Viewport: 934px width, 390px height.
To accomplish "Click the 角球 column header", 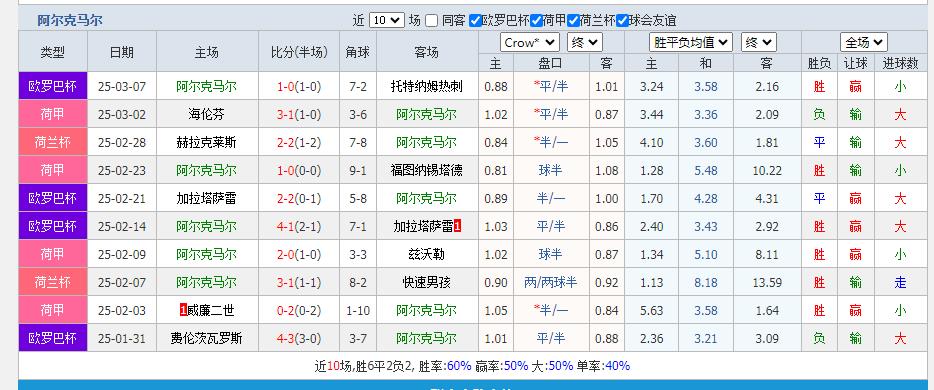I will (358, 52).
